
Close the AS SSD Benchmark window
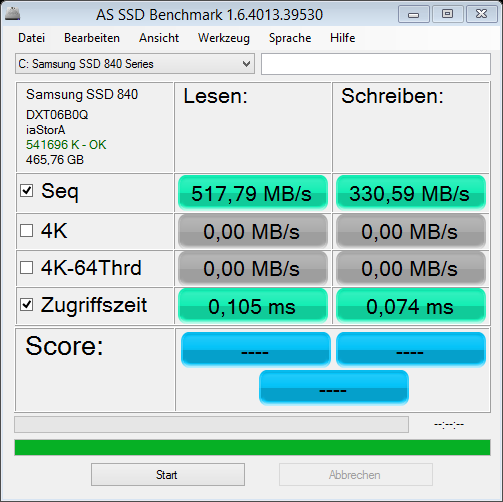pyautogui.click(x=482, y=14)
